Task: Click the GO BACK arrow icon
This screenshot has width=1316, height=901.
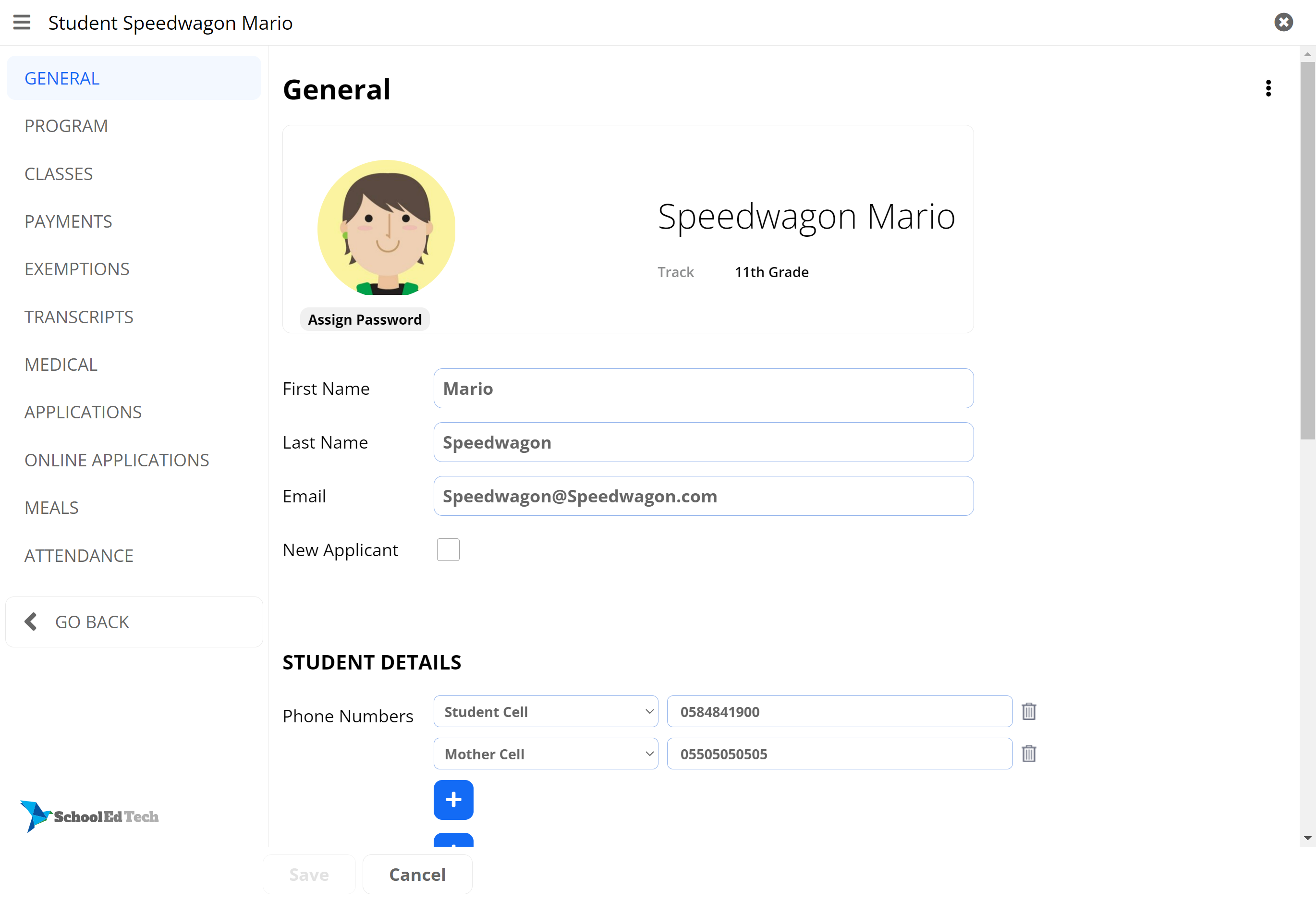Action: pos(31,621)
